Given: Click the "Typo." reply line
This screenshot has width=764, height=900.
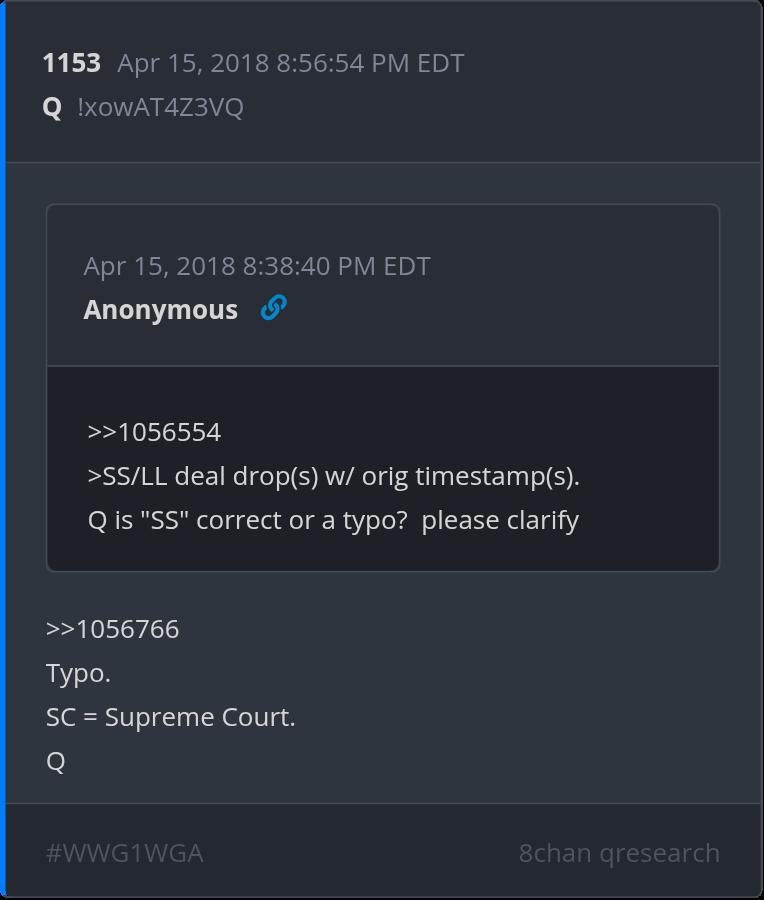Looking at the screenshot, I should click(78, 673).
